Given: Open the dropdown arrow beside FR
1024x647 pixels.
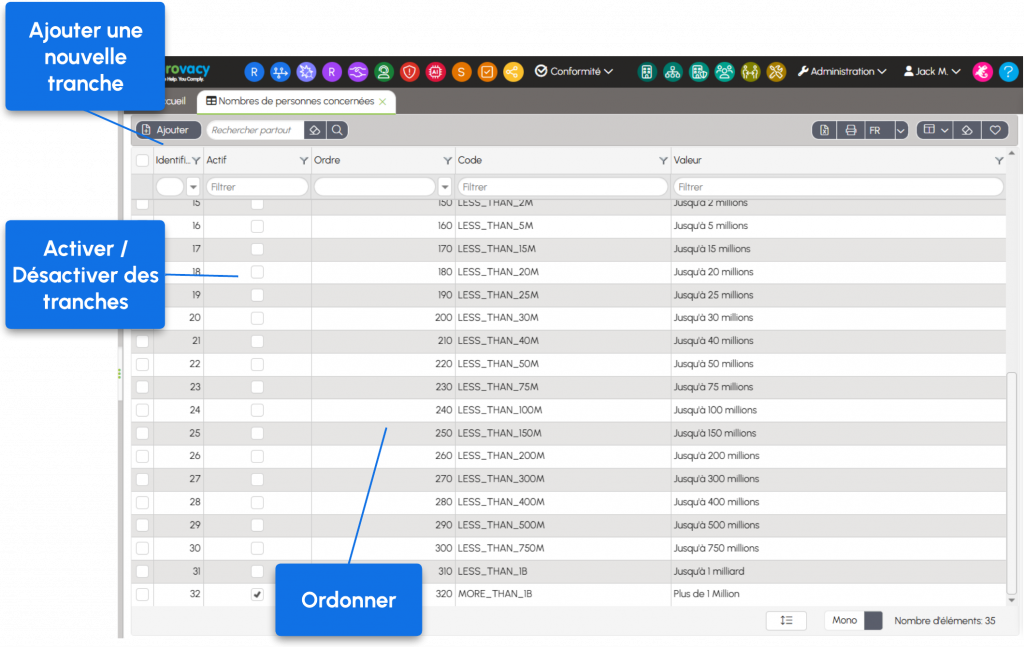Looking at the screenshot, I should pos(901,131).
